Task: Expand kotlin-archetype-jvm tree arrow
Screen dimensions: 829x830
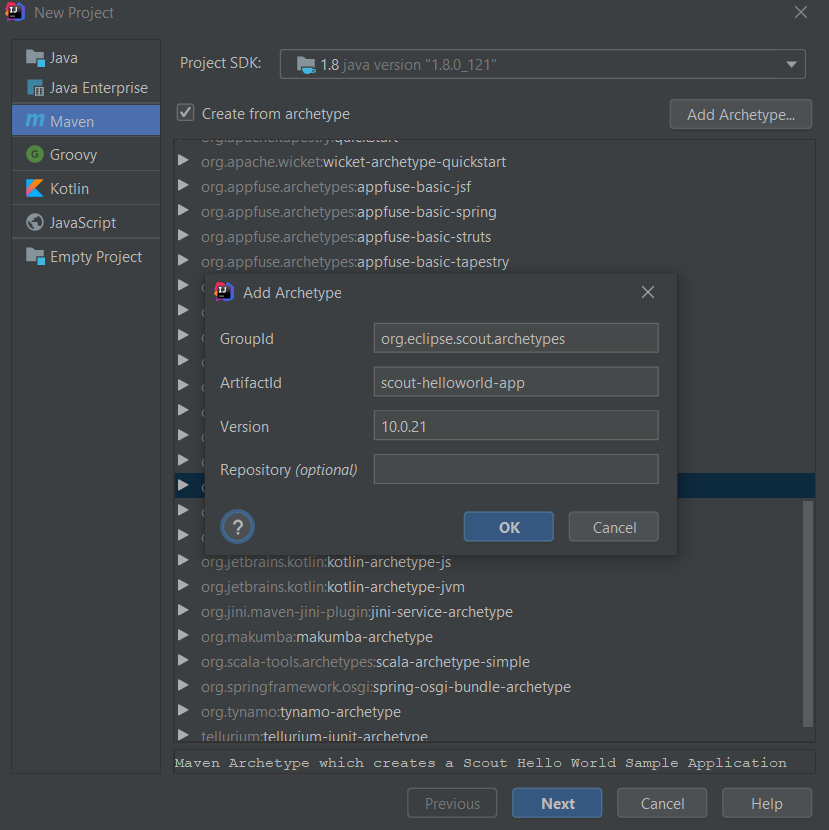Action: coord(183,585)
